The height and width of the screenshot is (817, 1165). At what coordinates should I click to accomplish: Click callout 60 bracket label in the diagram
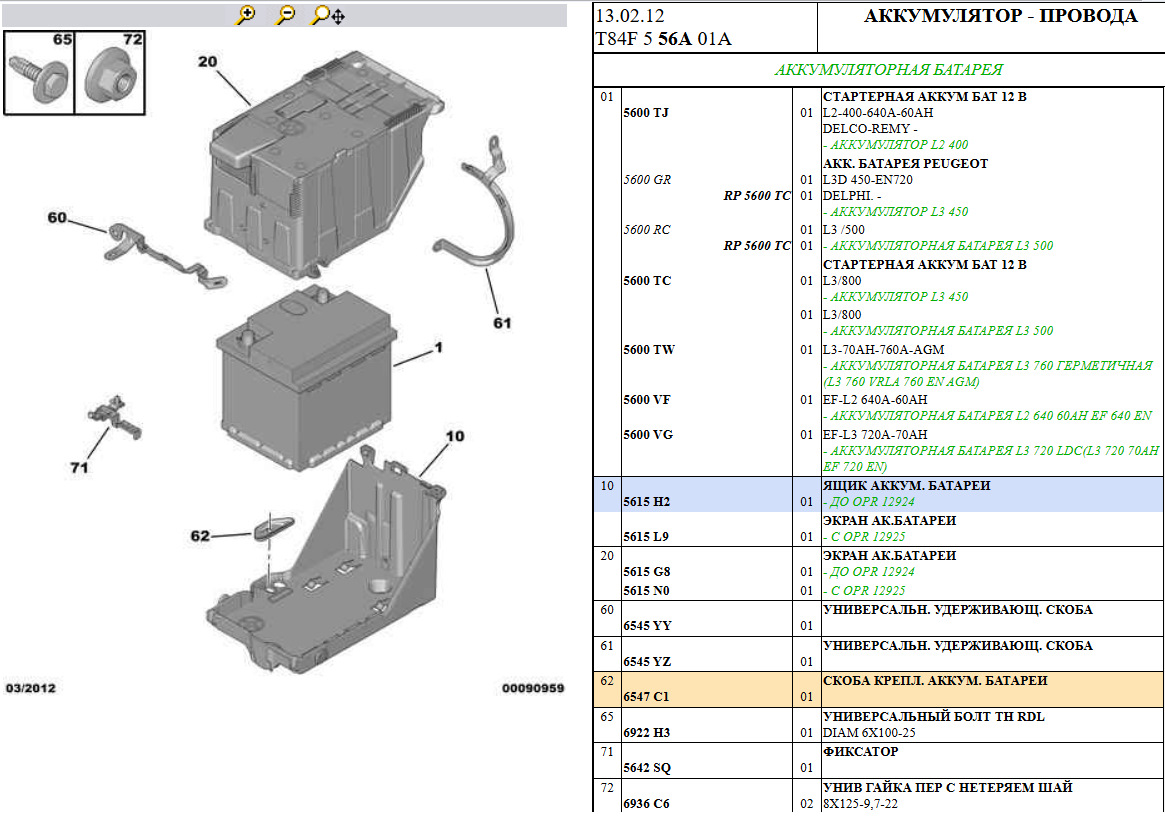(57, 218)
